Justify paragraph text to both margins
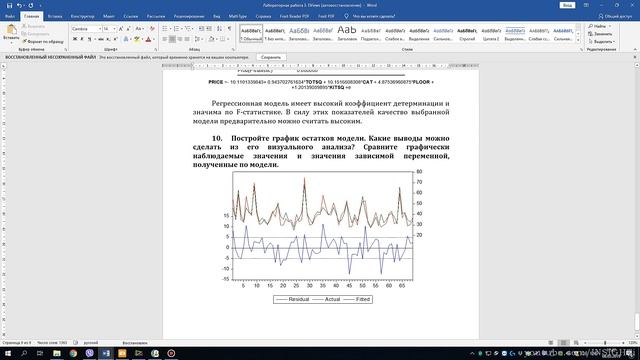The width and height of the screenshot is (640, 360). [x=187, y=39]
